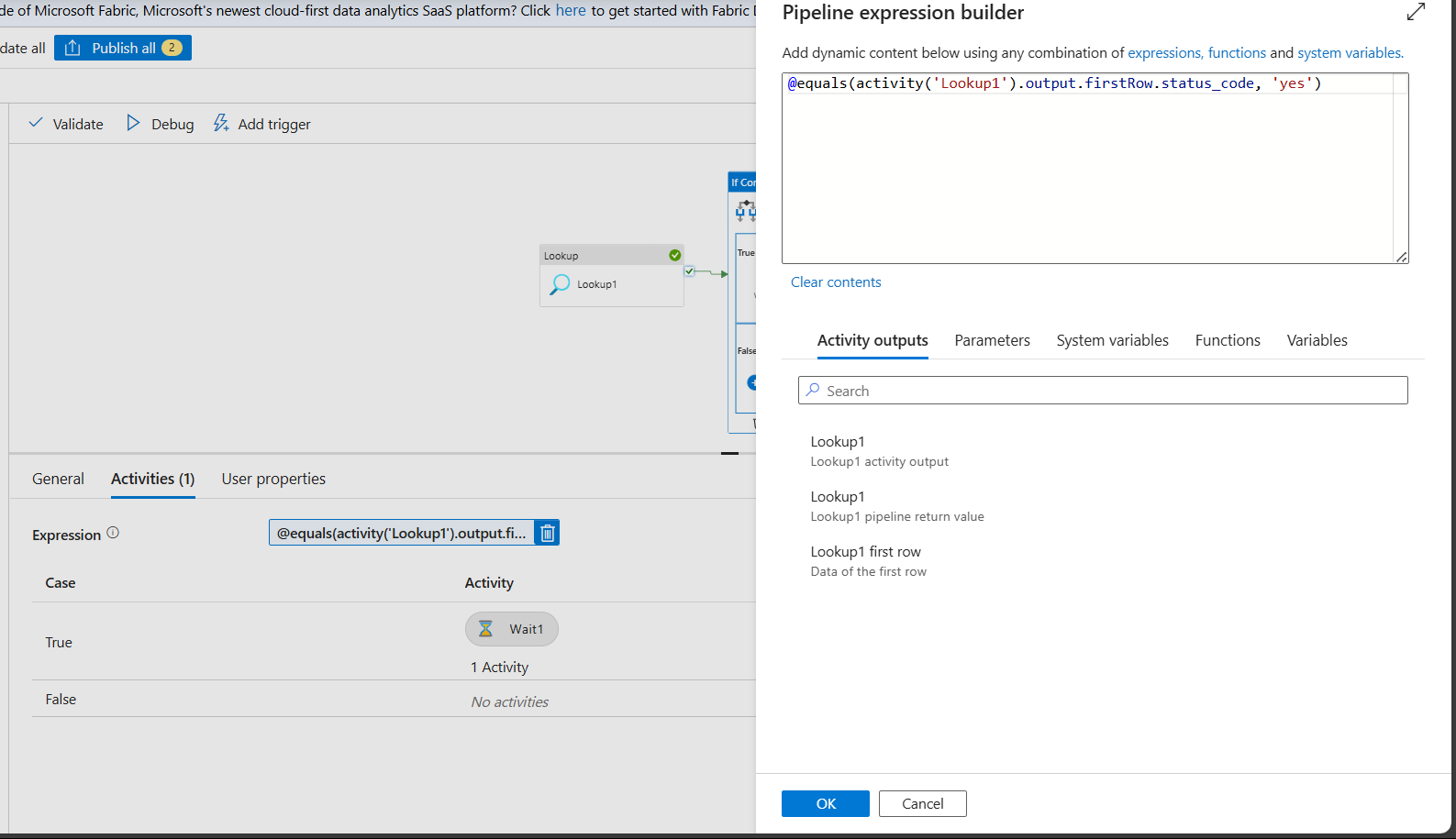Screen dimensions: 1456x839
Task: Switch to the Parameters tab
Action: pyautogui.click(x=992, y=340)
